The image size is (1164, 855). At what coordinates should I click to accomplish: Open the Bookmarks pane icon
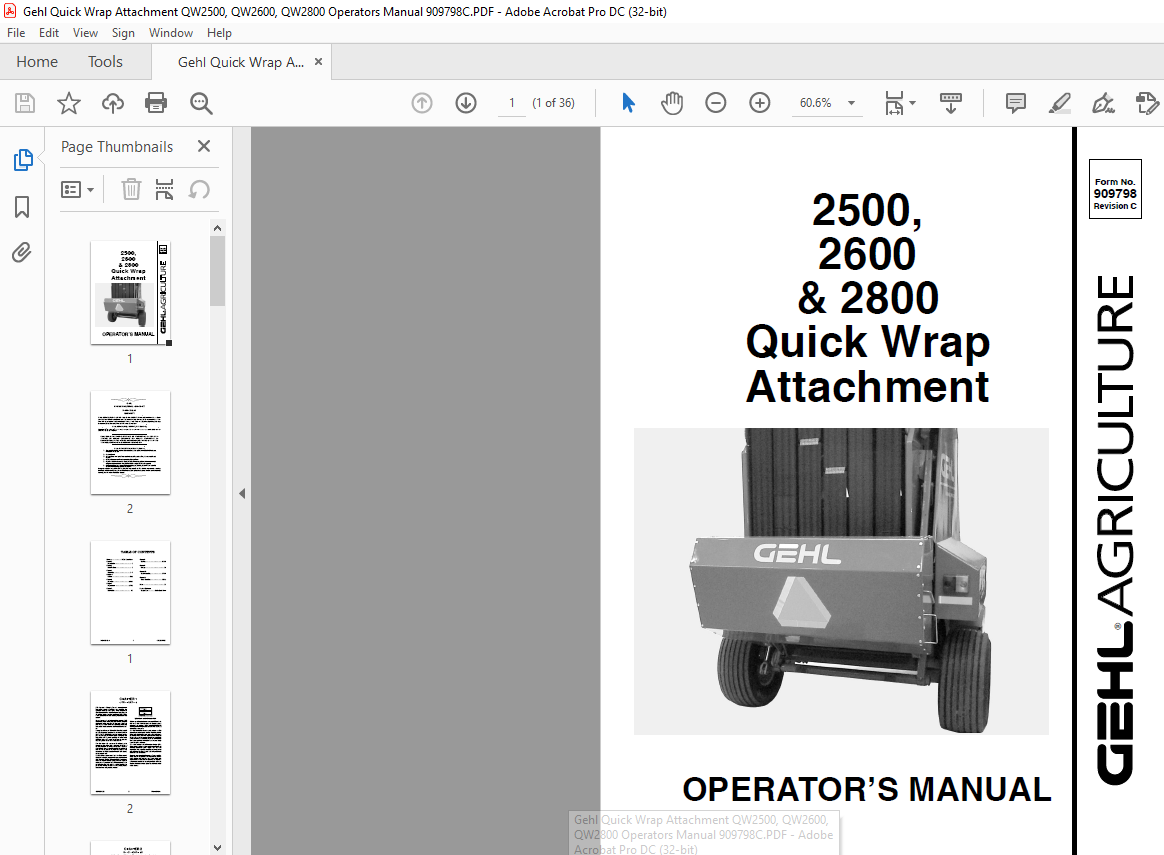point(22,207)
